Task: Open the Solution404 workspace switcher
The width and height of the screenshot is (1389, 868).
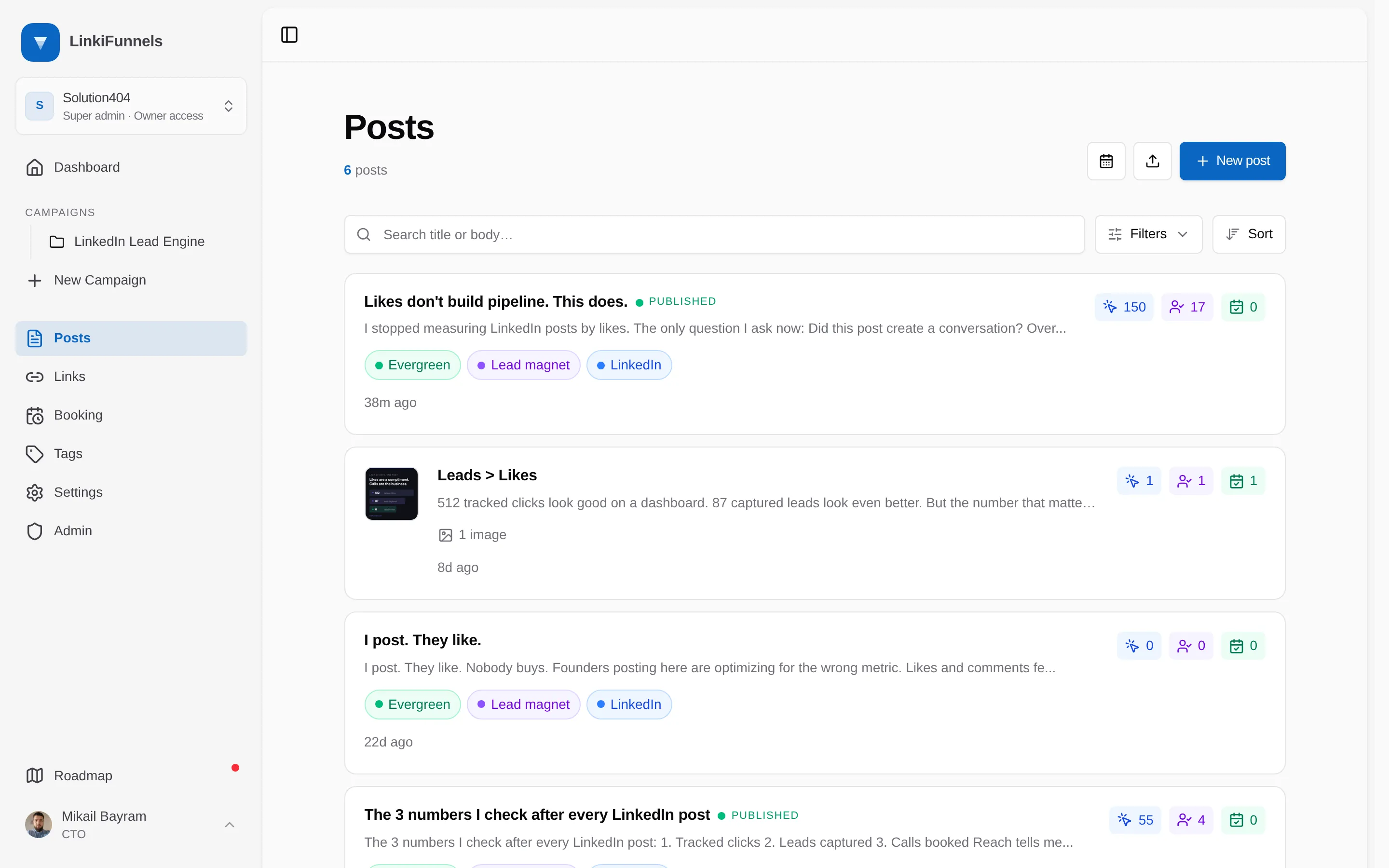Action: coord(132,106)
